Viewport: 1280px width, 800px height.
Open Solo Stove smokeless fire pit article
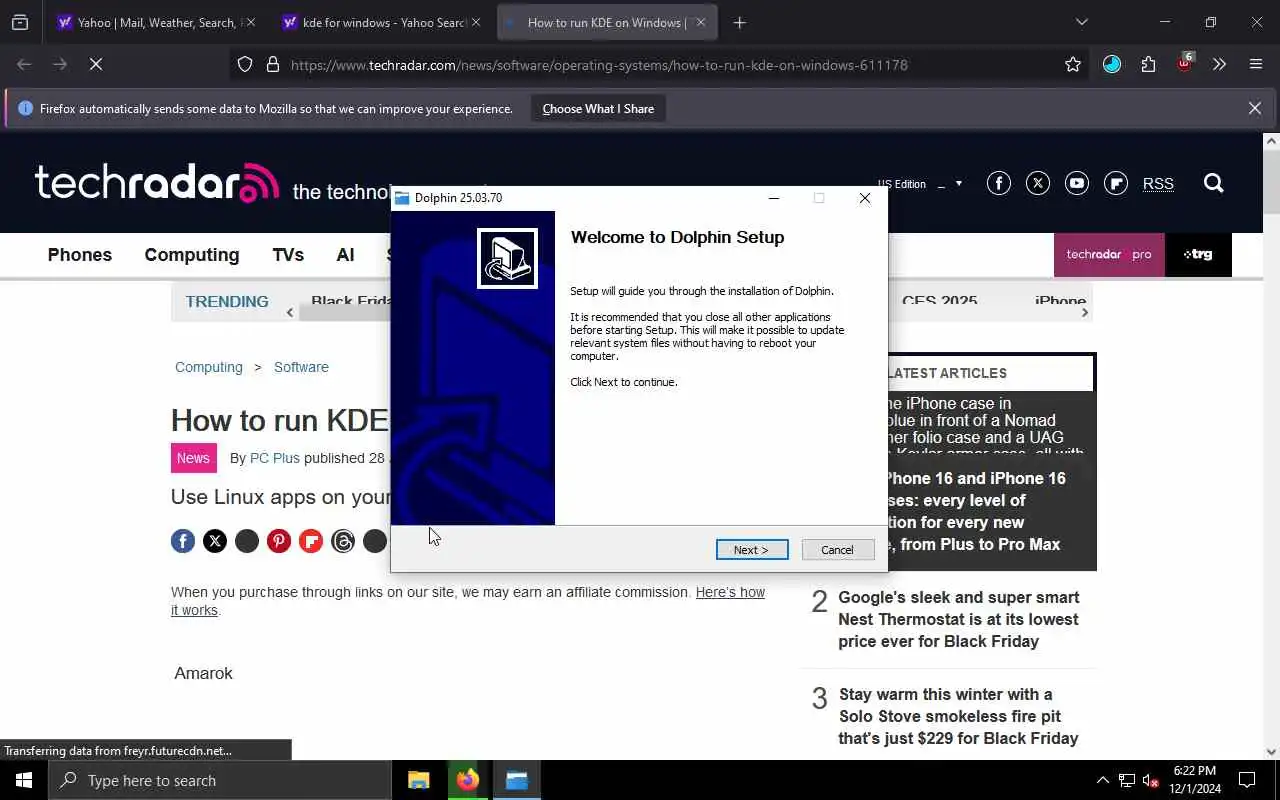(958, 716)
